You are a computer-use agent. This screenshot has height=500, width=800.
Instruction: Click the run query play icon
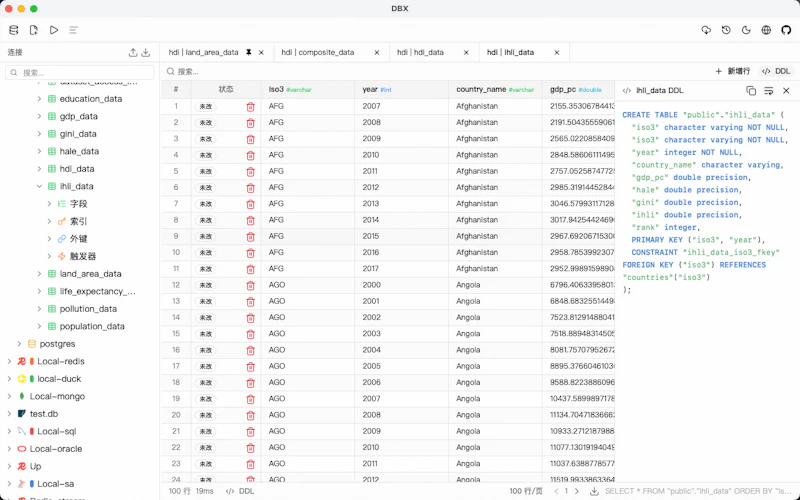pos(54,30)
